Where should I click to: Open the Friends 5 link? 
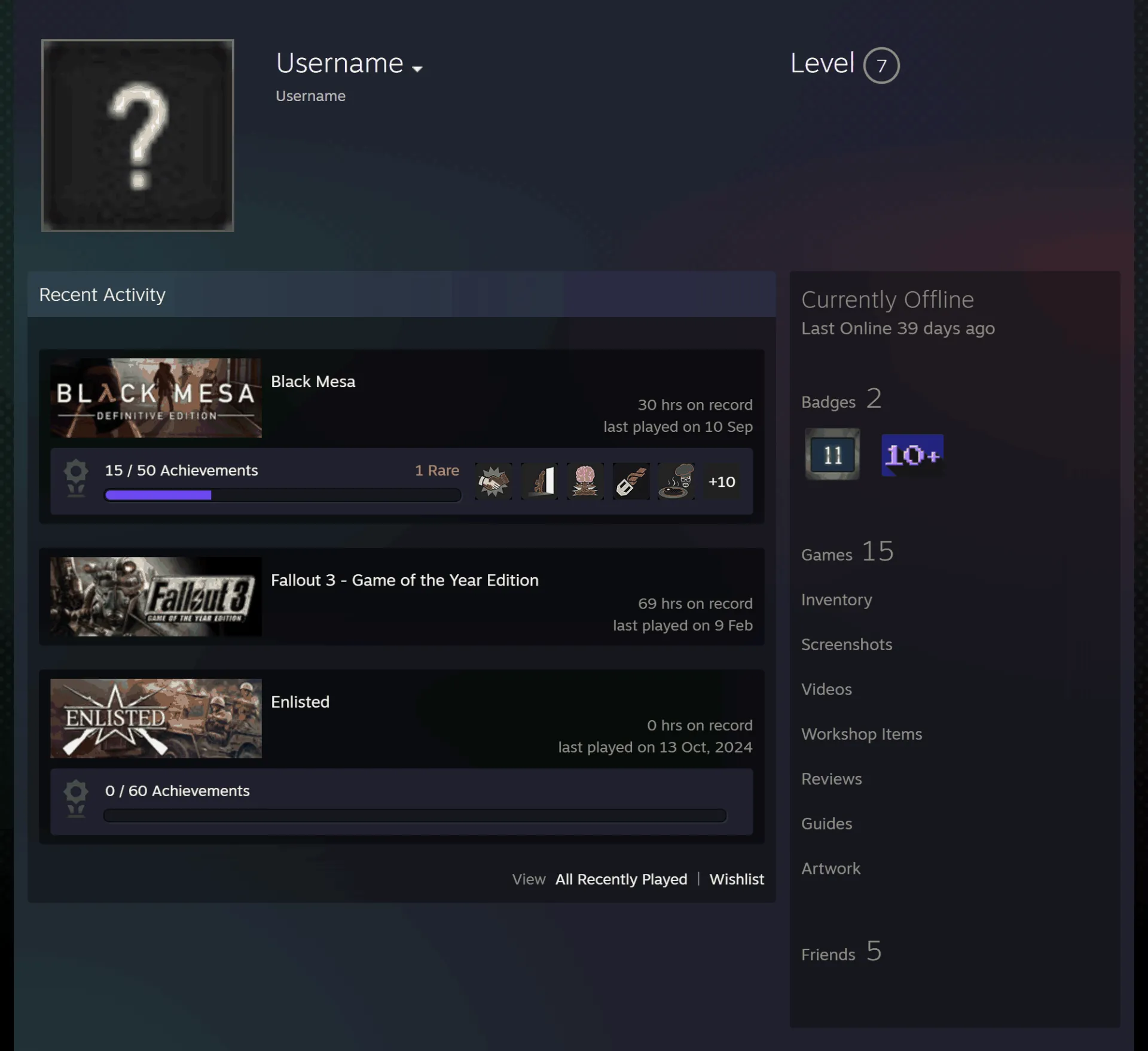tap(841, 952)
